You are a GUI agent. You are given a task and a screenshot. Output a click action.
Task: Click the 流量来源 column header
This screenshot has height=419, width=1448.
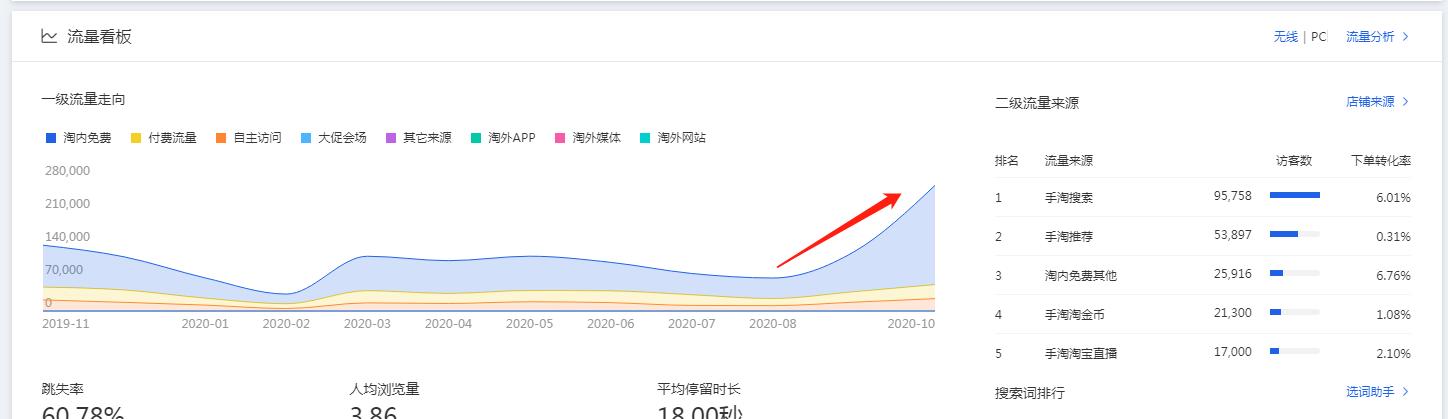(x=1069, y=160)
